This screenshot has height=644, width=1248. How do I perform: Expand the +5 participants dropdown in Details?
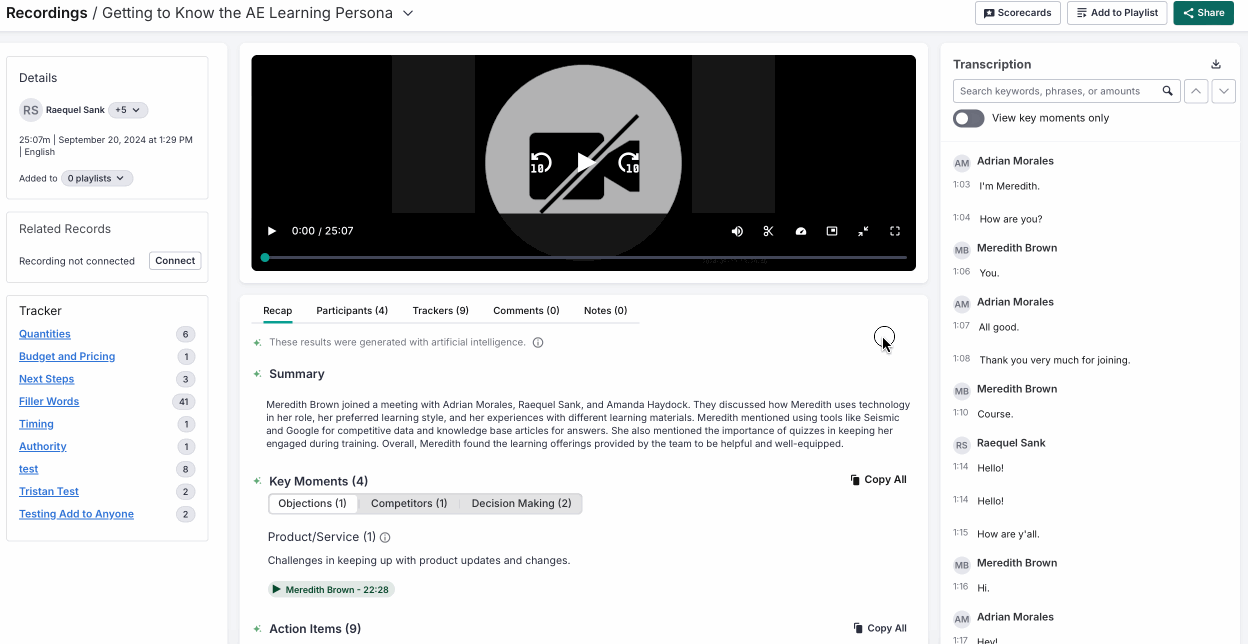tap(127, 110)
